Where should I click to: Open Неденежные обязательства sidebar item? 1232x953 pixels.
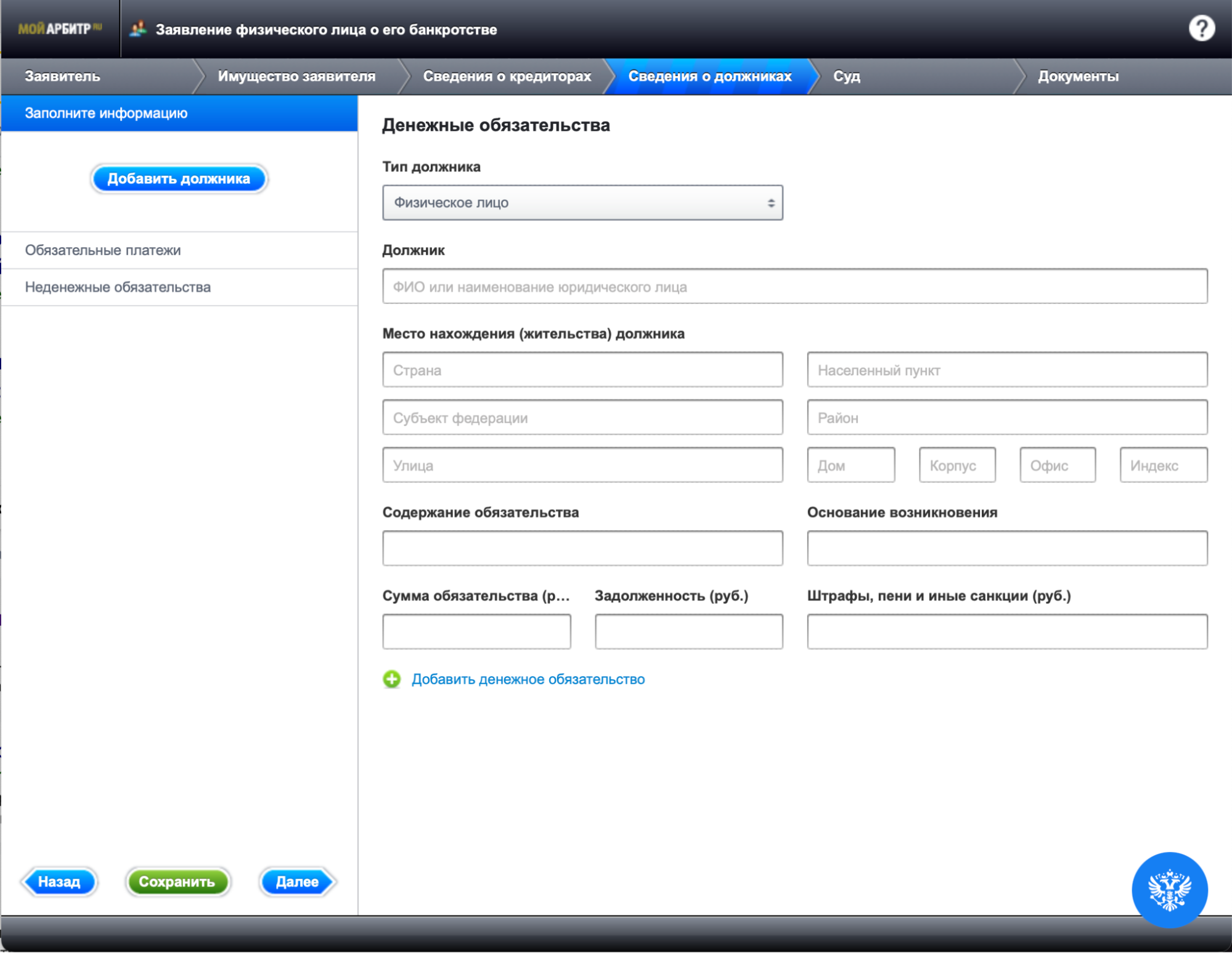pos(118,287)
